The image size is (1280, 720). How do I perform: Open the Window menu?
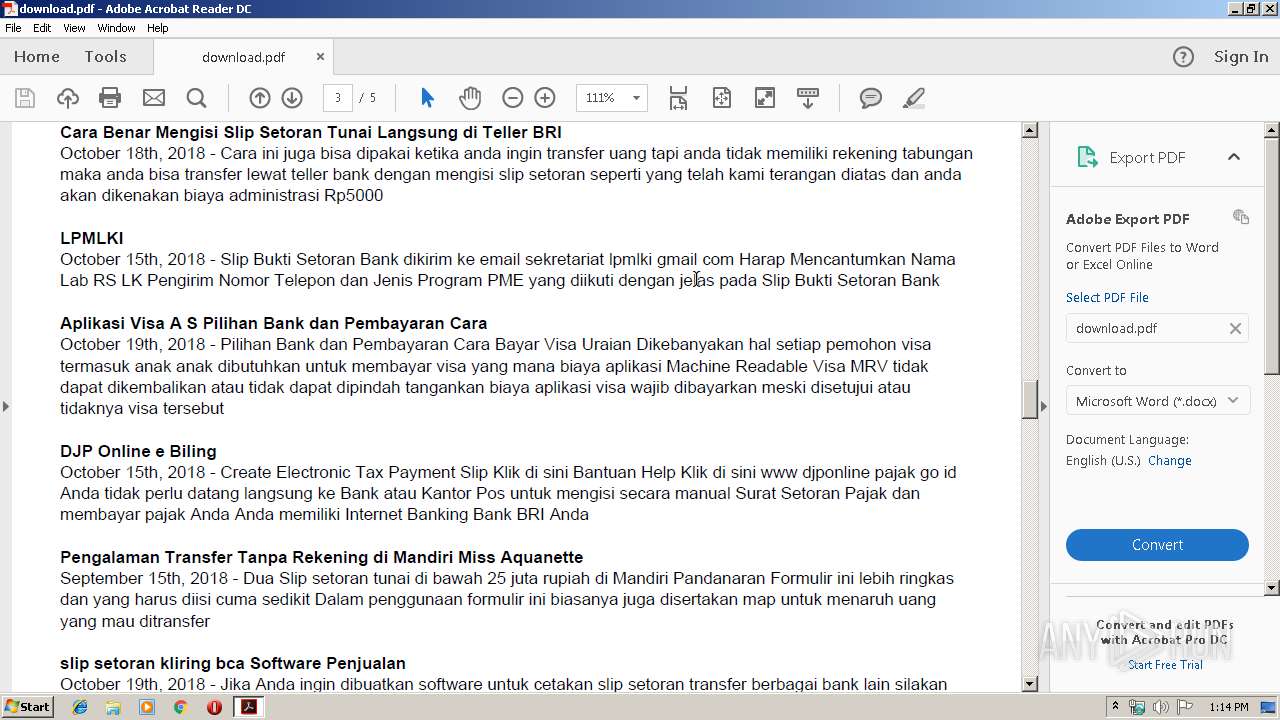(116, 28)
